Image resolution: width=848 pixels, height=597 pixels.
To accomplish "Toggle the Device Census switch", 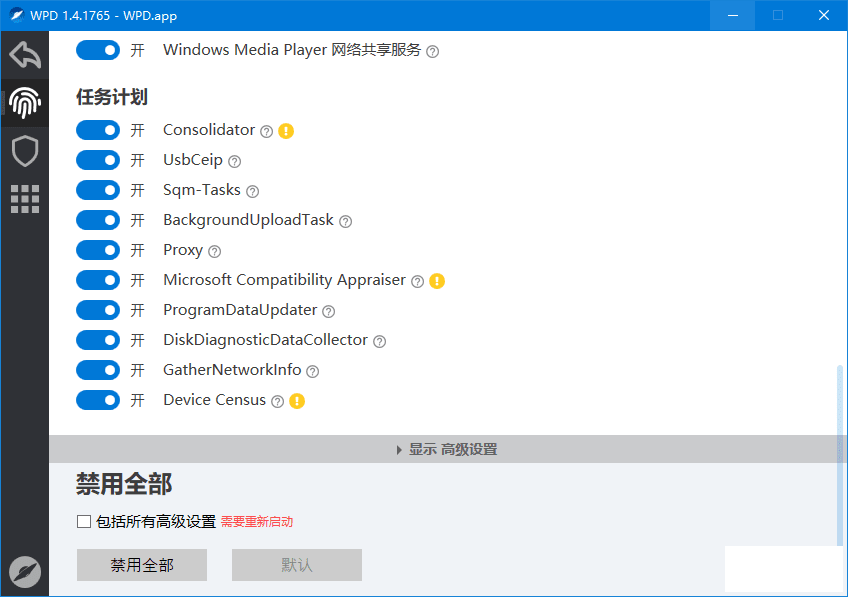I will pyautogui.click(x=98, y=400).
